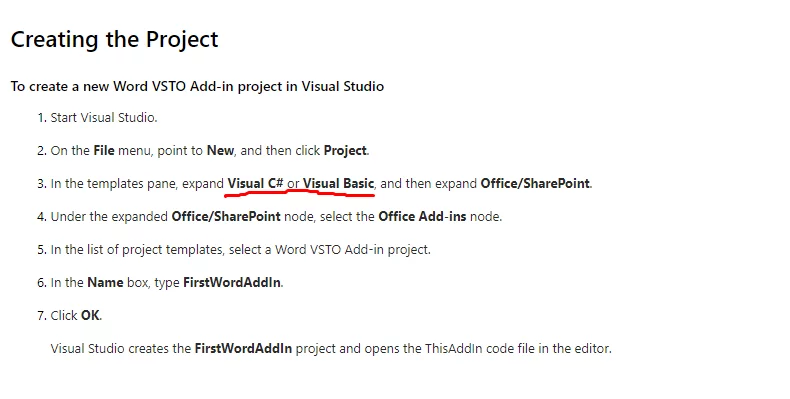Click the words 'templates pane' in step 3

pyautogui.click(x=132, y=184)
